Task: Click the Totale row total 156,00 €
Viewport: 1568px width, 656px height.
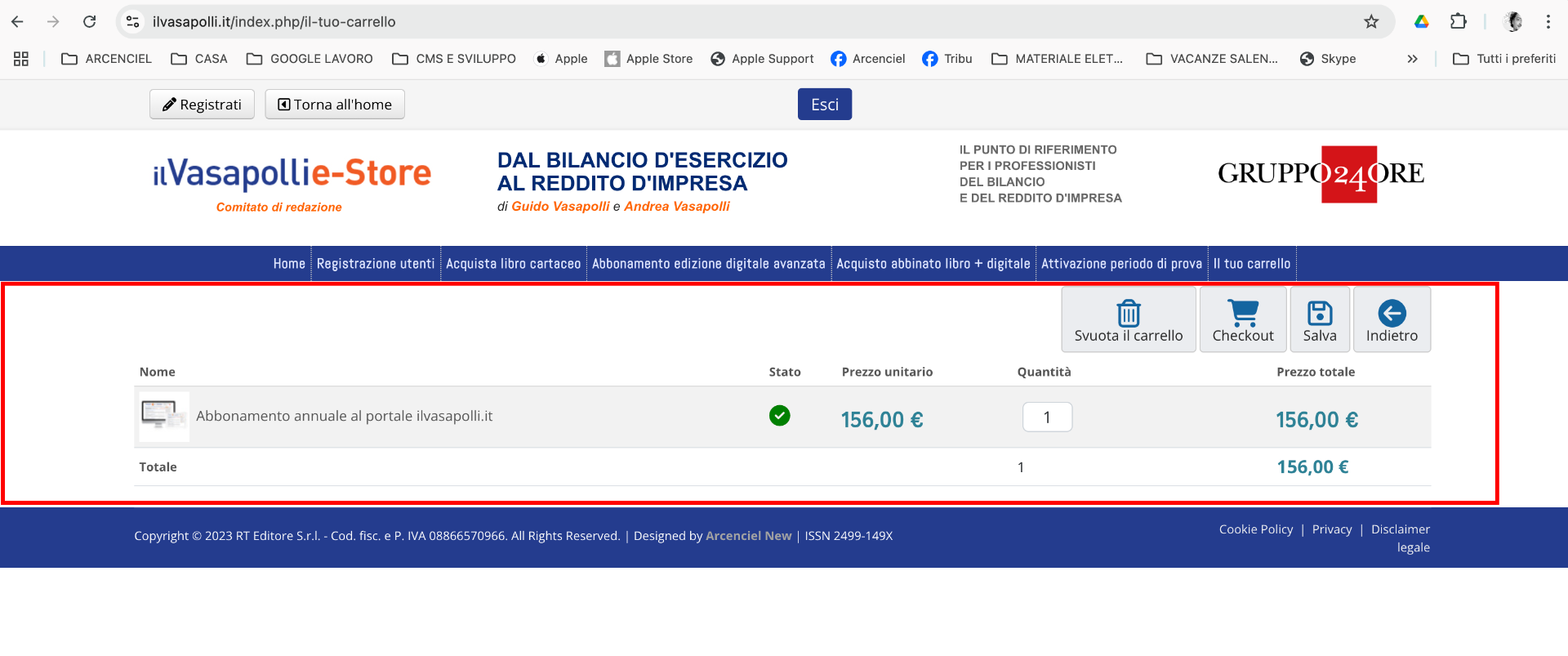Action: pyautogui.click(x=1312, y=467)
